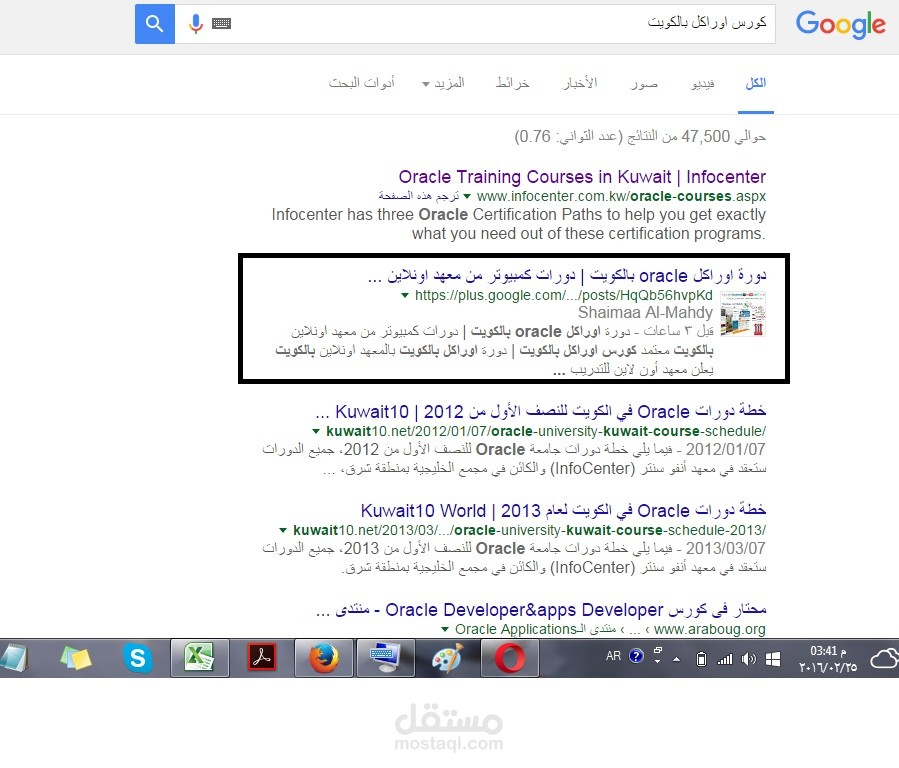Open the on-screen keyboard input tool
Viewport: 899px width, 768px height.
click(221, 23)
